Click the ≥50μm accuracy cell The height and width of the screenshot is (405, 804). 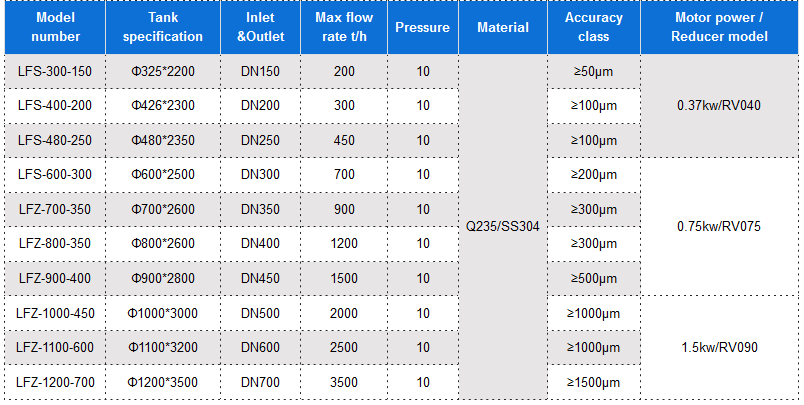click(593, 71)
